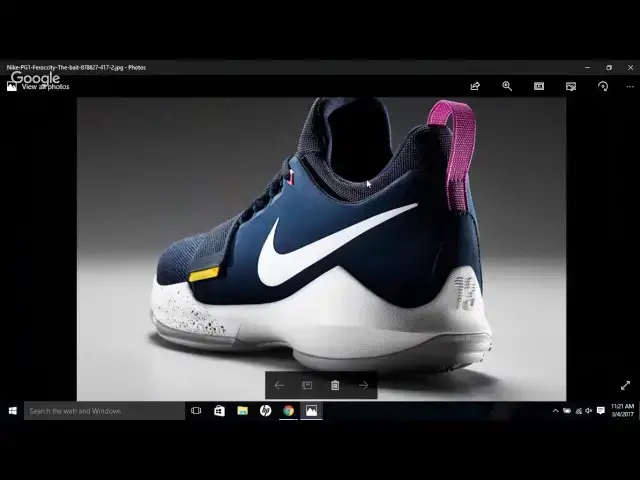Click the Search the web and Windows box
The height and width of the screenshot is (480, 640).
[104, 411]
